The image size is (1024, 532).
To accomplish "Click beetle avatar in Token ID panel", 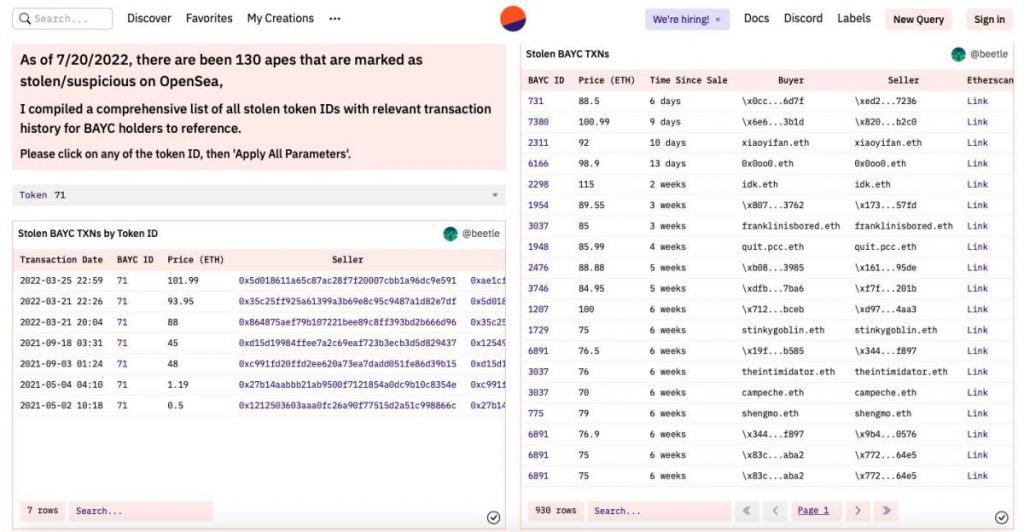I will tap(450, 234).
